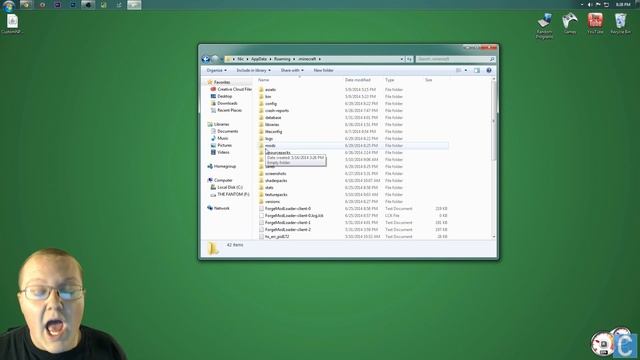Screen dimensions: 640x360
Task: Select Homegroup in the navigation pane
Action: pos(222,166)
